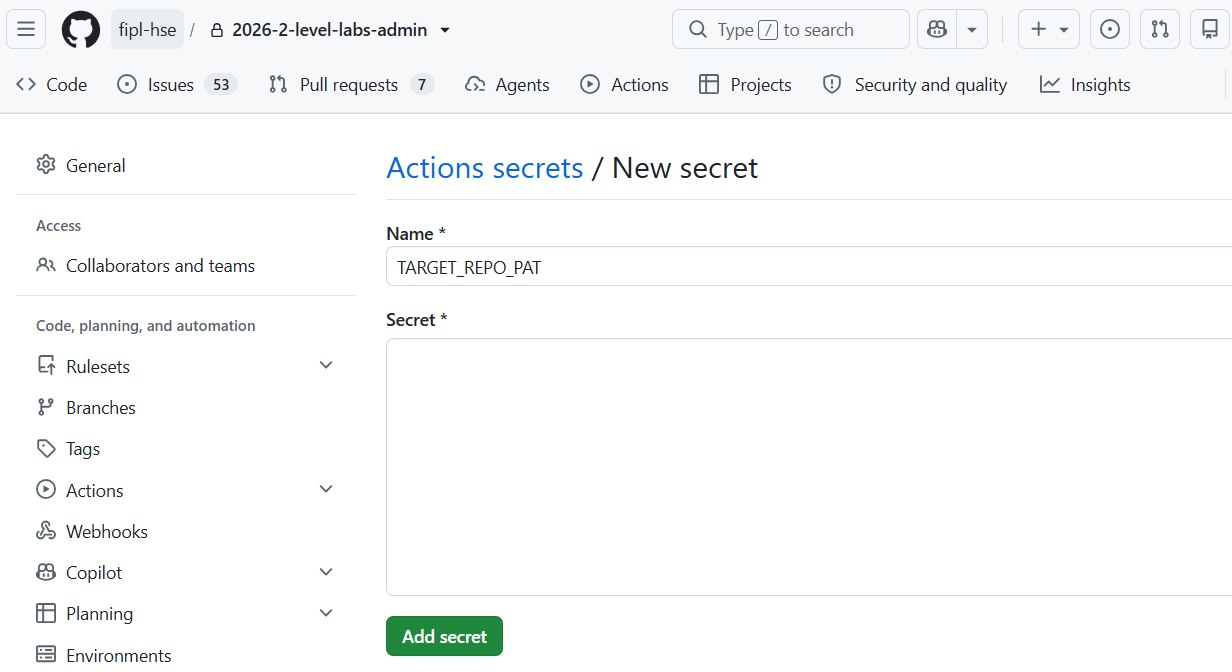Click the Tags tag icon
Image resolution: width=1232 pixels, height=672 pixels.
coord(46,448)
